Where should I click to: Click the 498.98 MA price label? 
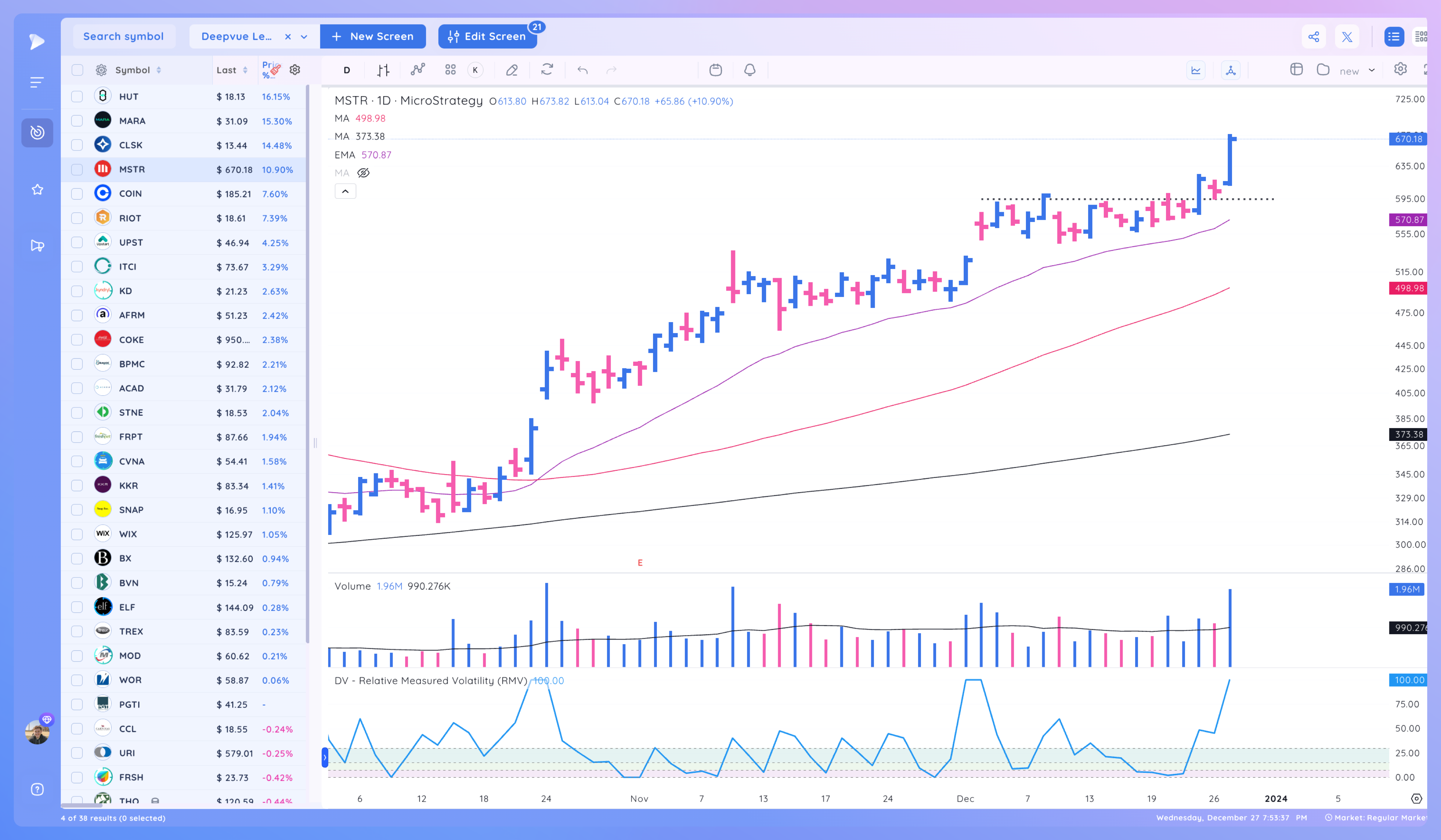pyautogui.click(x=1408, y=288)
